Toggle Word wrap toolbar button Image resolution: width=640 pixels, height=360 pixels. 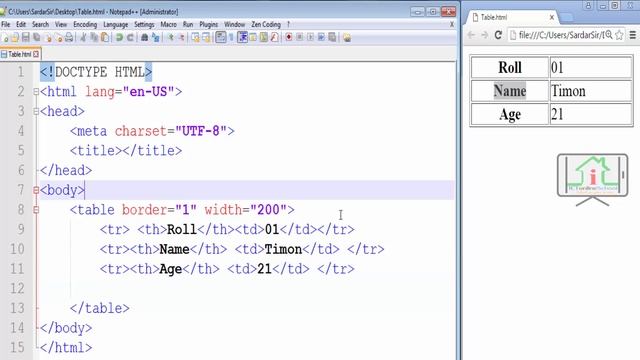point(220,38)
